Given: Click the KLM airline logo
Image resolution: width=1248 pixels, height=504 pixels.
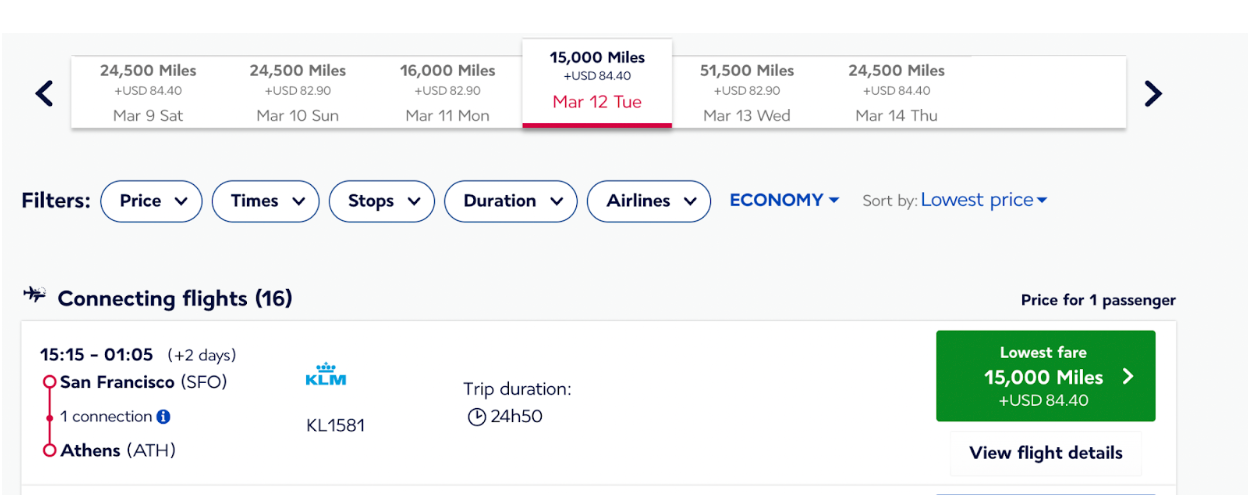Looking at the screenshot, I should tap(326, 376).
